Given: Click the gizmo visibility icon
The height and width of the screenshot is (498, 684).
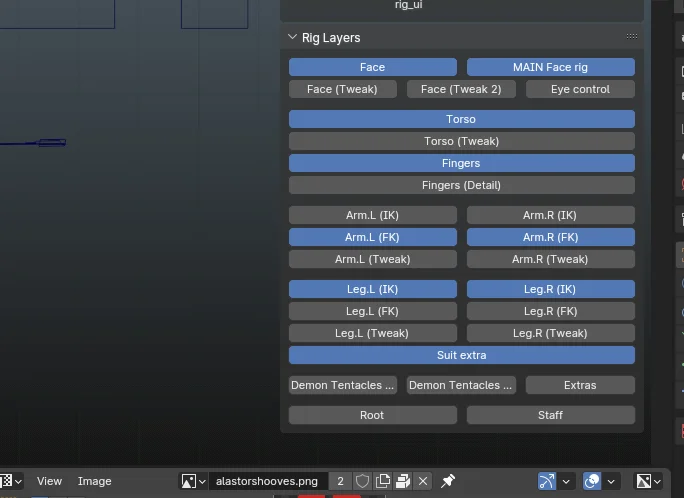Looking at the screenshot, I should tap(547, 481).
